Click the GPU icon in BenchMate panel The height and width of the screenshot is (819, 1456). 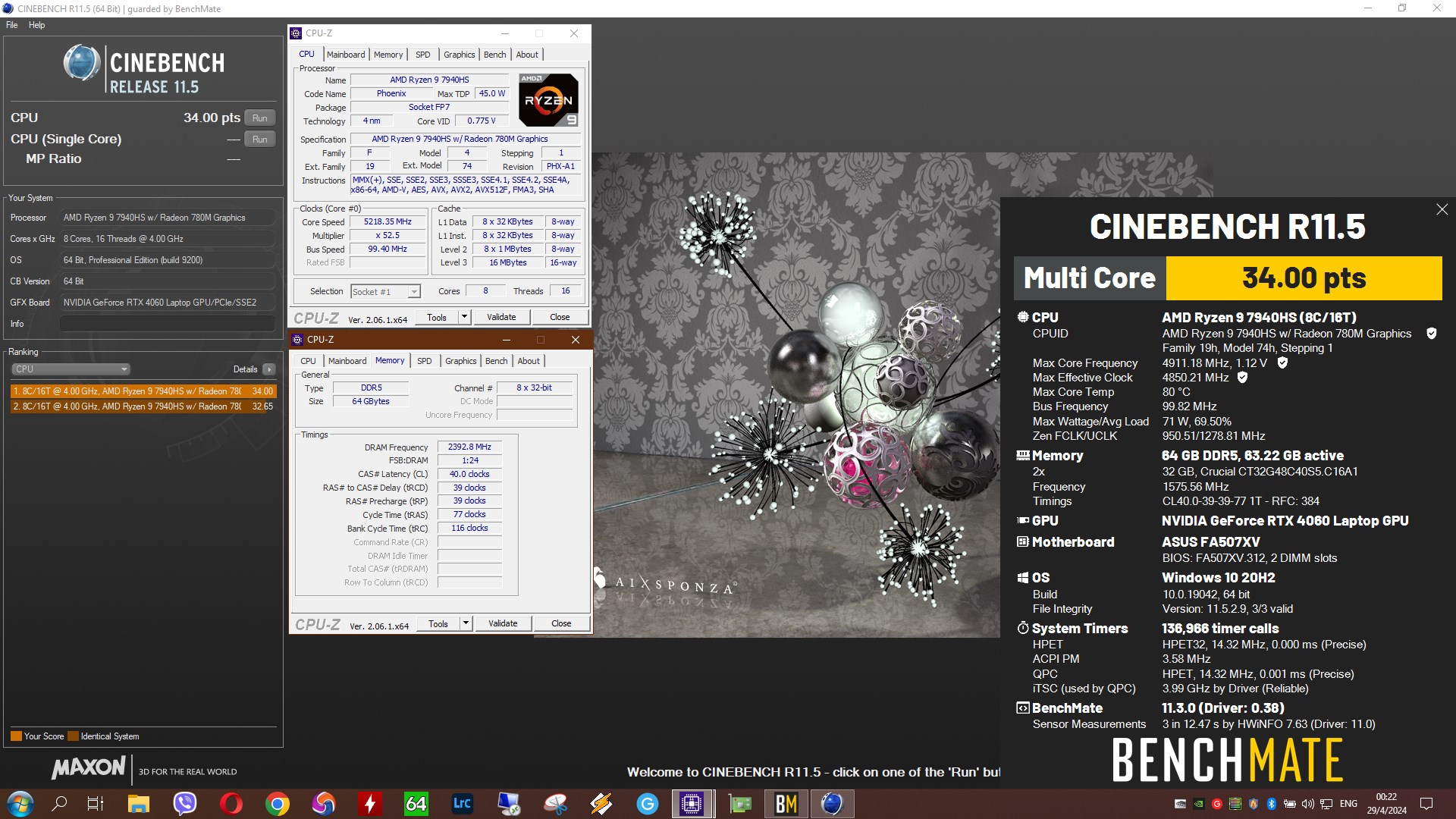click(x=1023, y=521)
